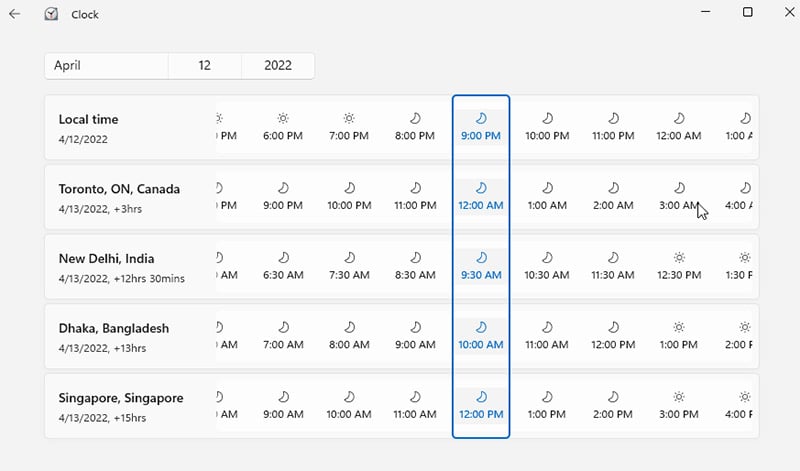Click the moon icon above 8:00 PM local time
This screenshot has width=800, height=471.
[415, 118]
